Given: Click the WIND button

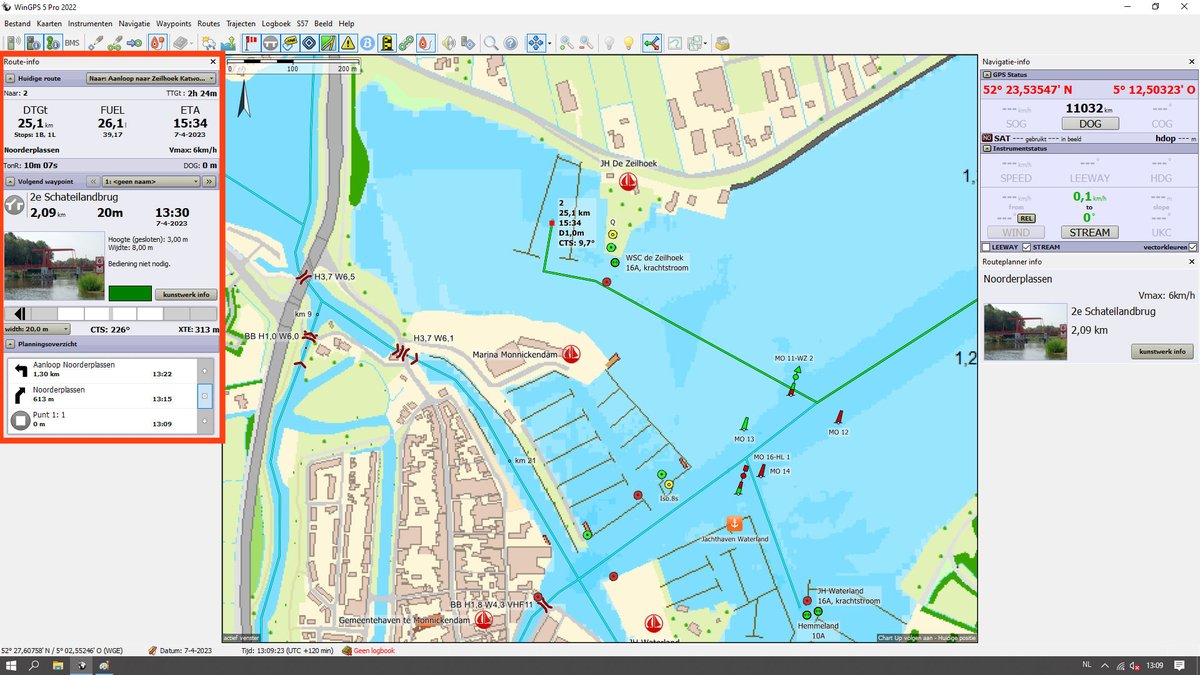Looking at the screenshot, I should 1016,232.
